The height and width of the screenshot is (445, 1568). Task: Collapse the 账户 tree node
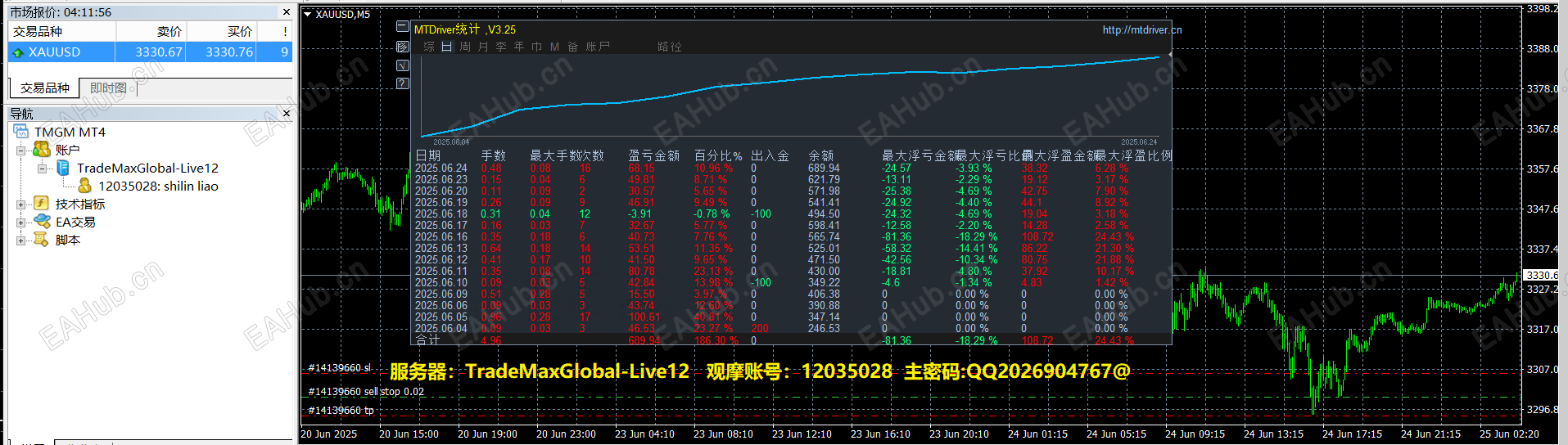21,151
